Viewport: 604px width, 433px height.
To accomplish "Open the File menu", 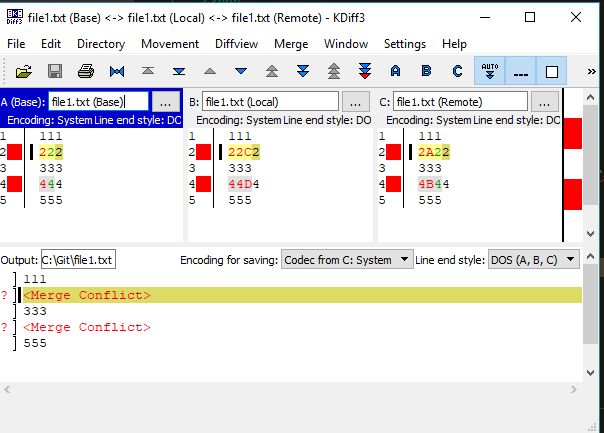I will (x=16, y=44).
